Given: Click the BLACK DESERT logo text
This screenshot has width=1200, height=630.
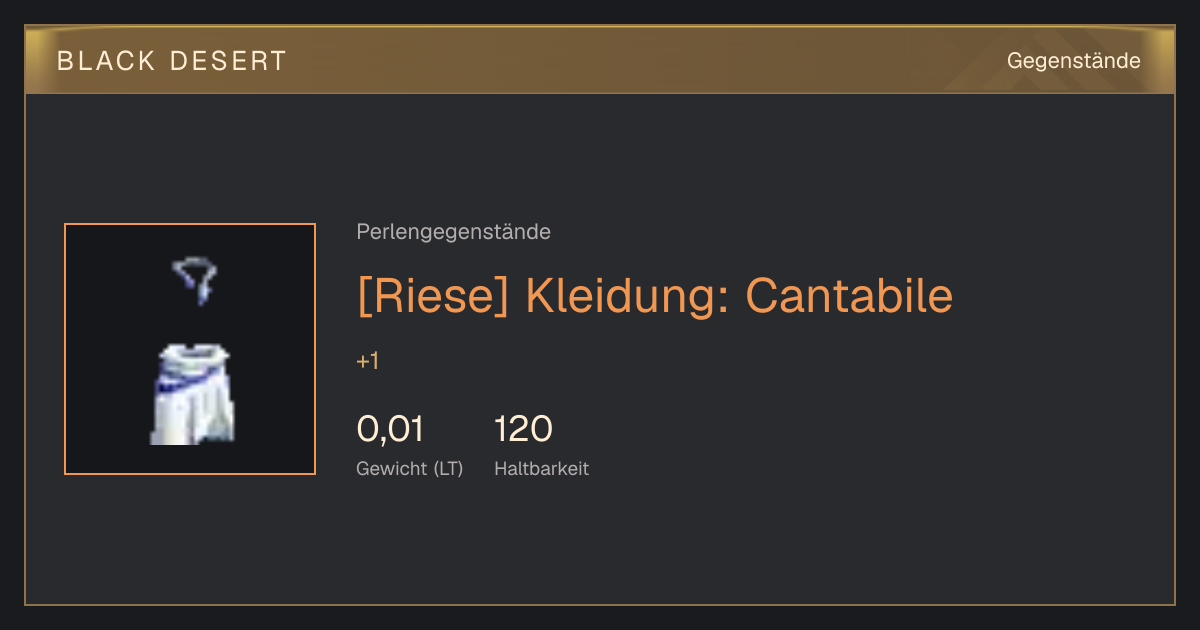Looking at the screenshot, I should click(x=172, y=61).
